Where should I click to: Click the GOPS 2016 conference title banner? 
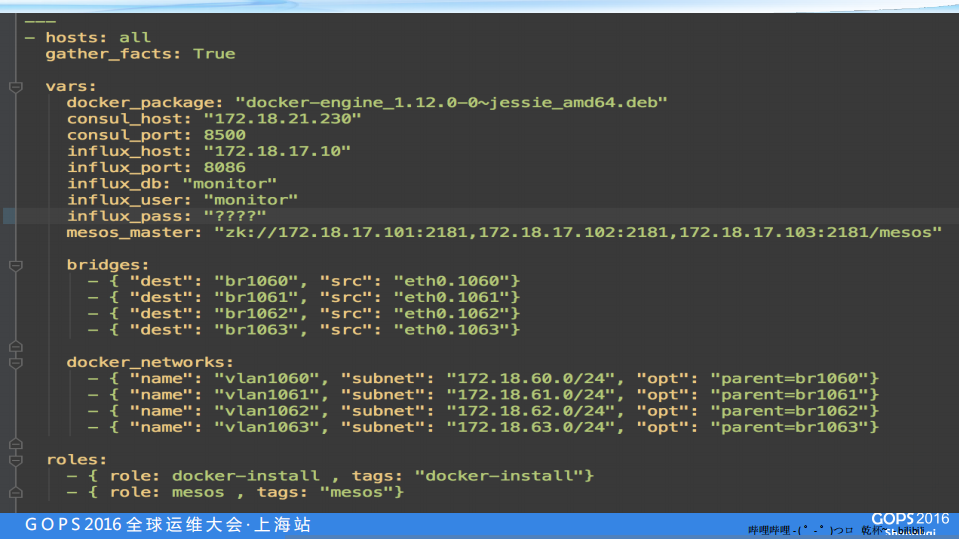pos(168,525)
